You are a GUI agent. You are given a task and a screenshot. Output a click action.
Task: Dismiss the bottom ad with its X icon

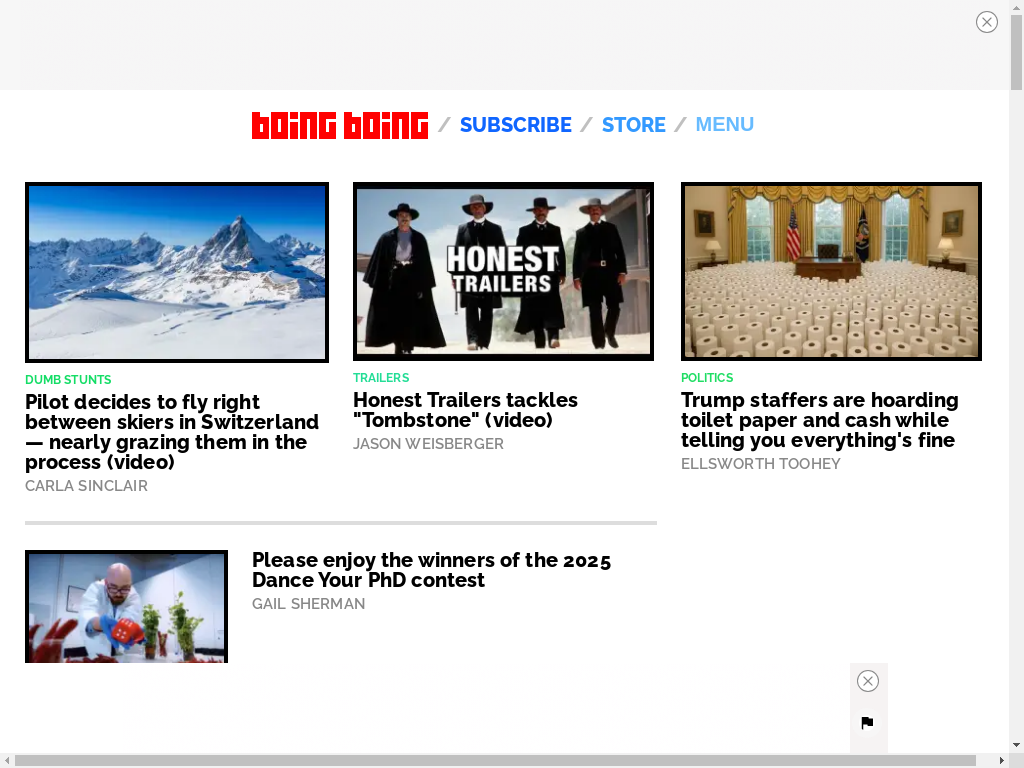(x=868, y=681)
